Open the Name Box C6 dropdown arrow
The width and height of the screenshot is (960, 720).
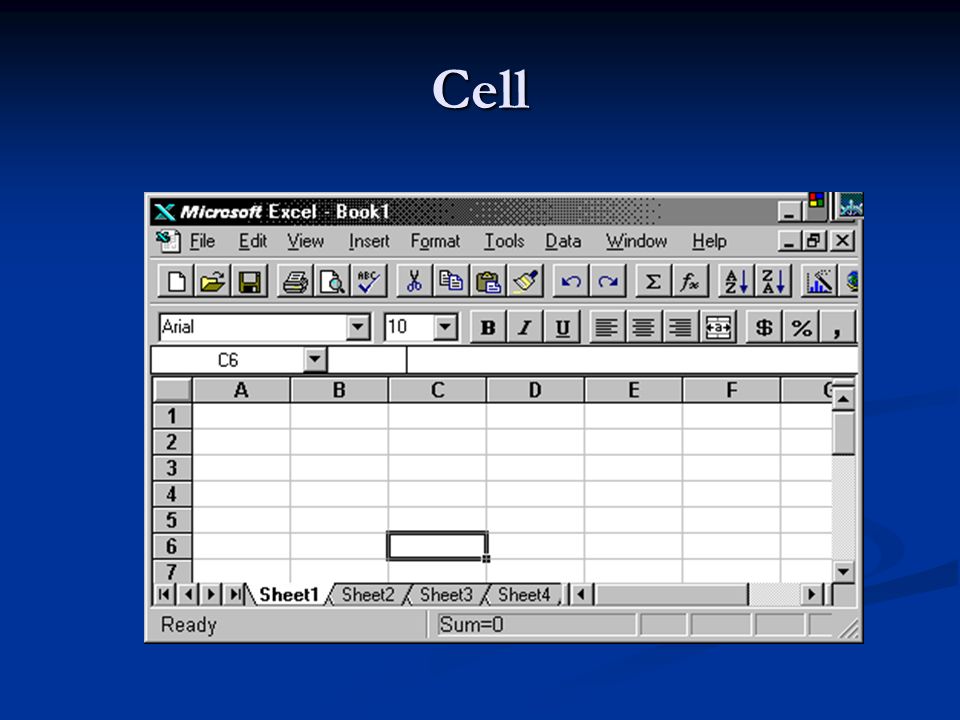pyautogui.click(x=315, y=359)
